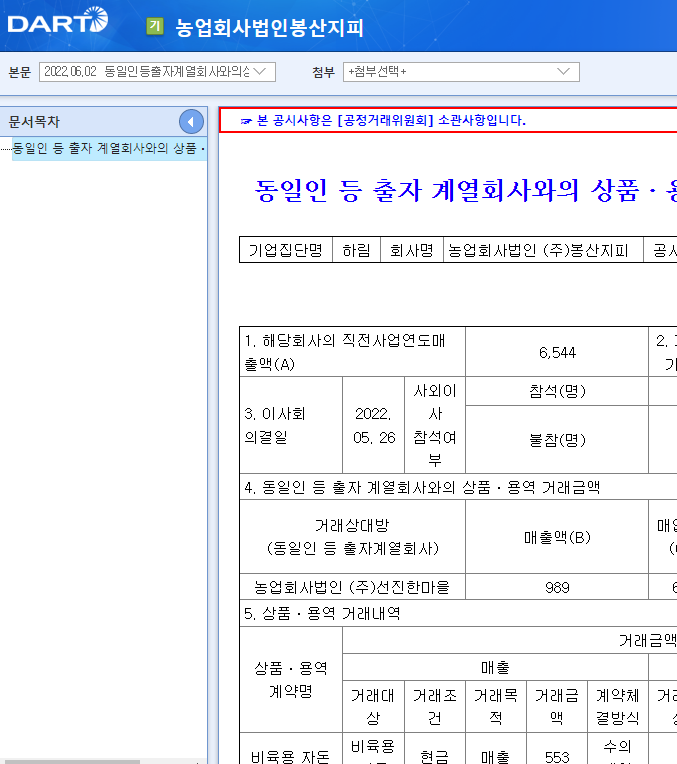
Task: Click the 계약체결방식 column header
Action: (x=618, y=707)
